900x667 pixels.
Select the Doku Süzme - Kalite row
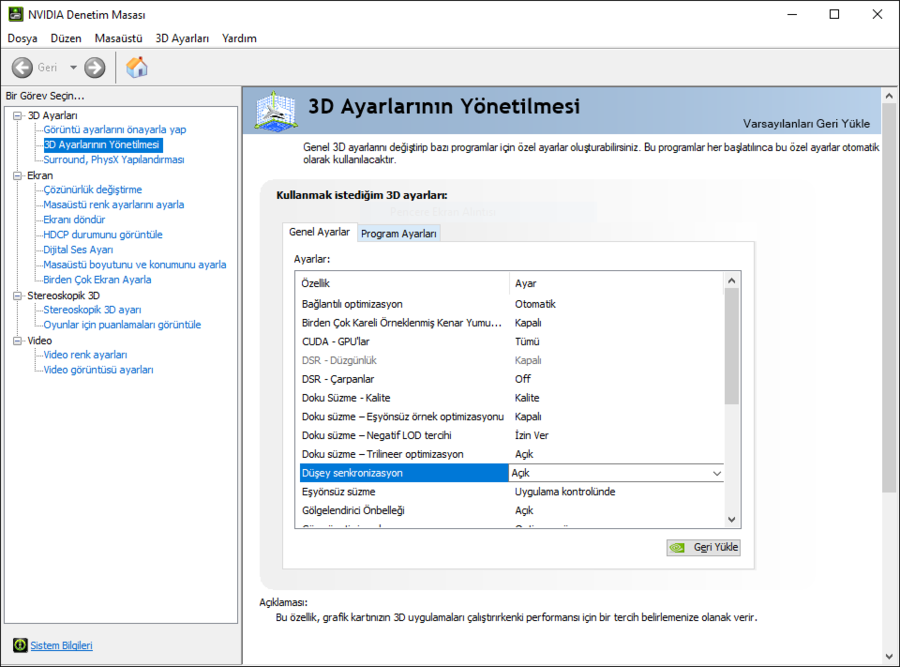[511, 398]
